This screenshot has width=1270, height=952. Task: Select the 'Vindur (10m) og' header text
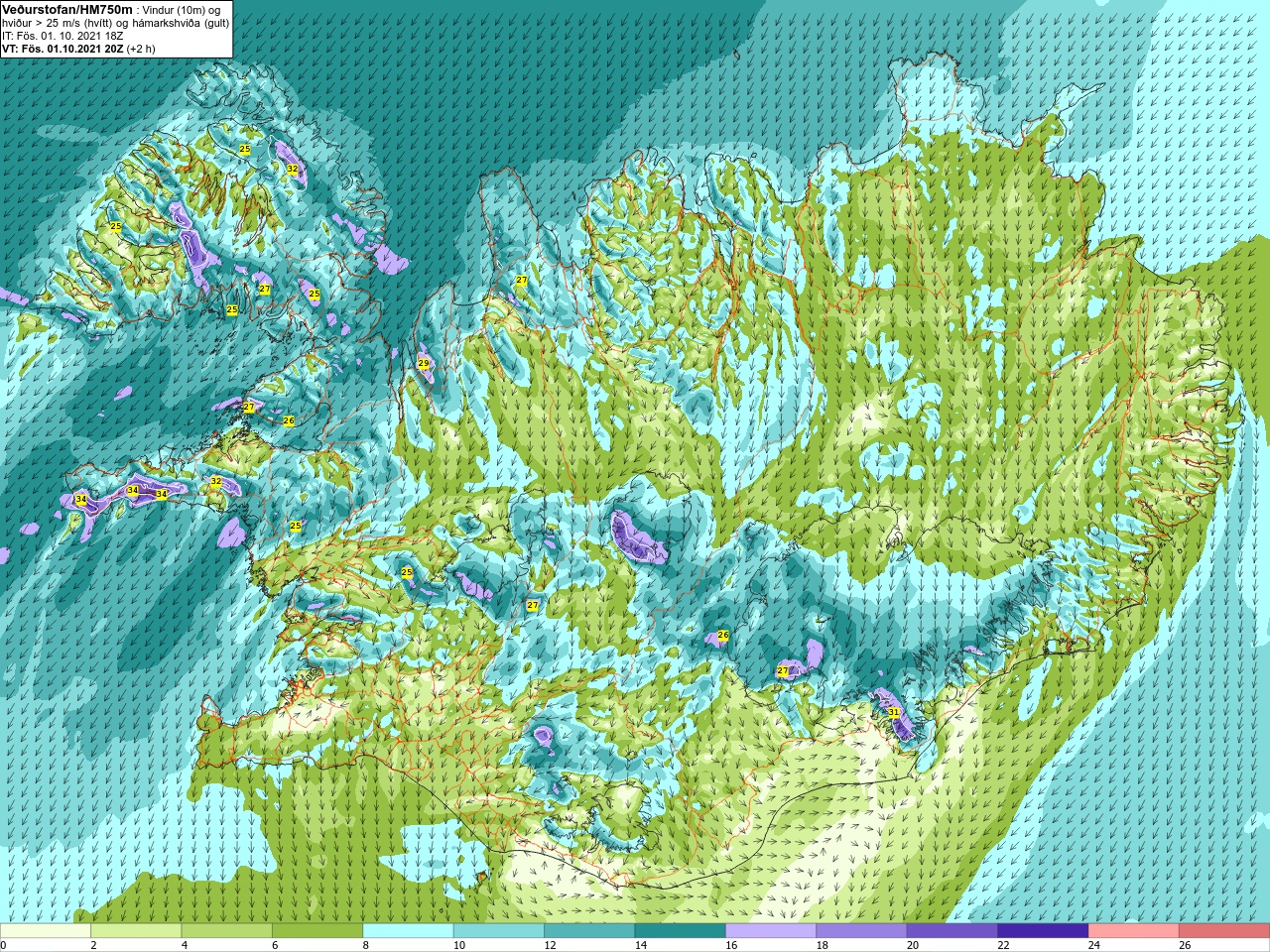pos(182,10)
